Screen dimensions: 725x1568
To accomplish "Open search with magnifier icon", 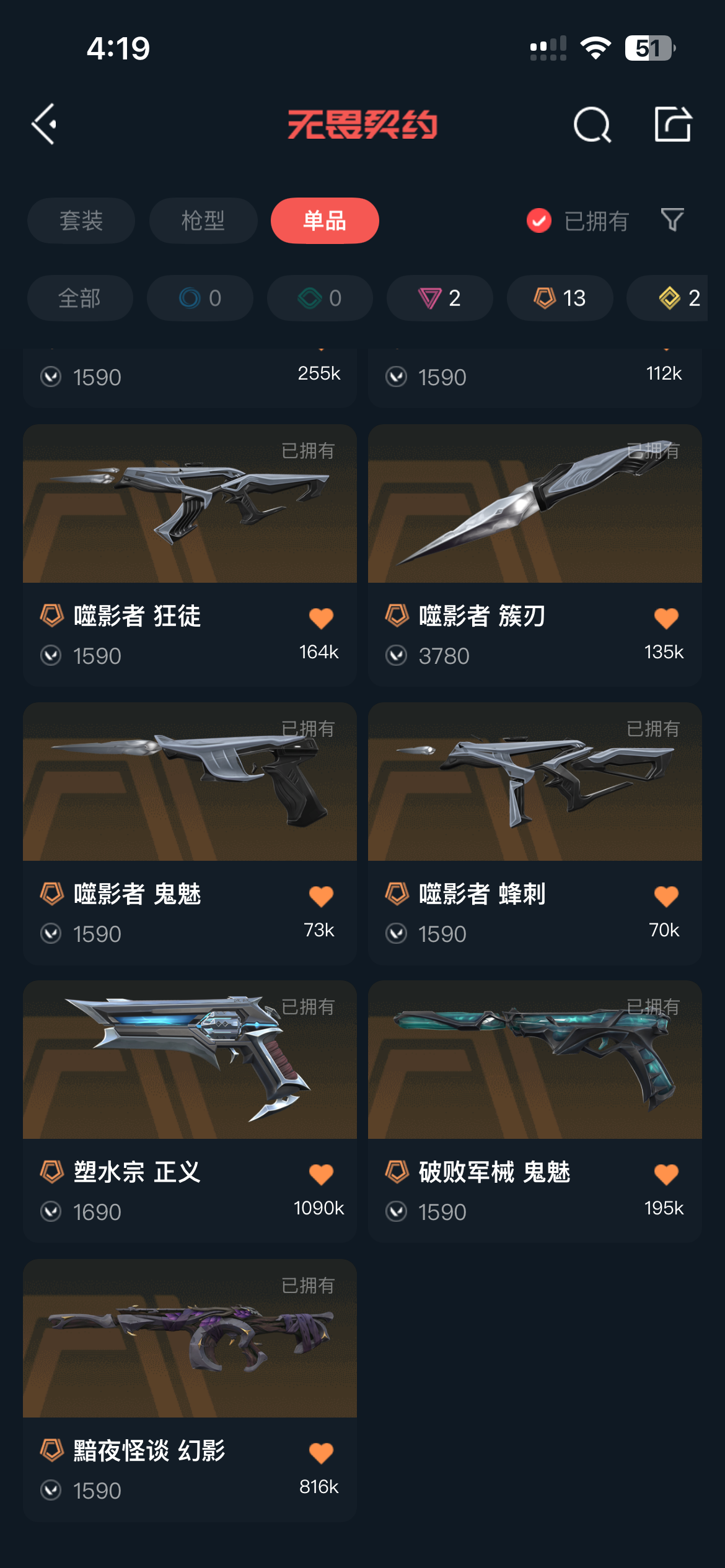I will 592,124.
